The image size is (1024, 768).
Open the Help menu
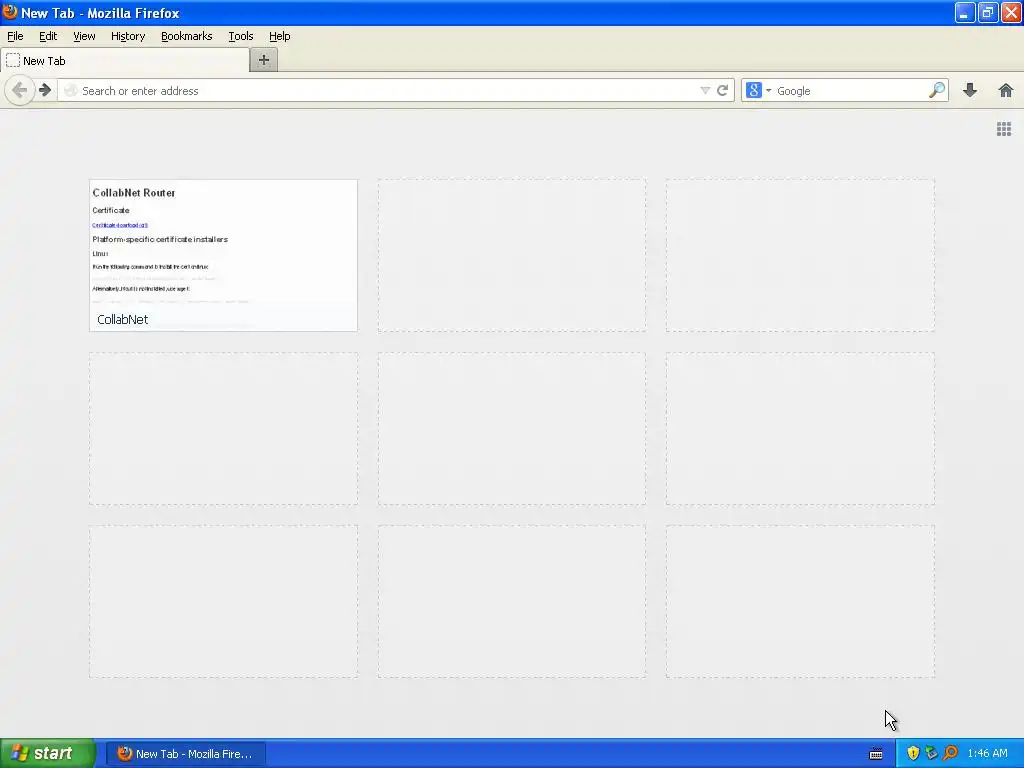pyautogui.click(x=280, y=36)
